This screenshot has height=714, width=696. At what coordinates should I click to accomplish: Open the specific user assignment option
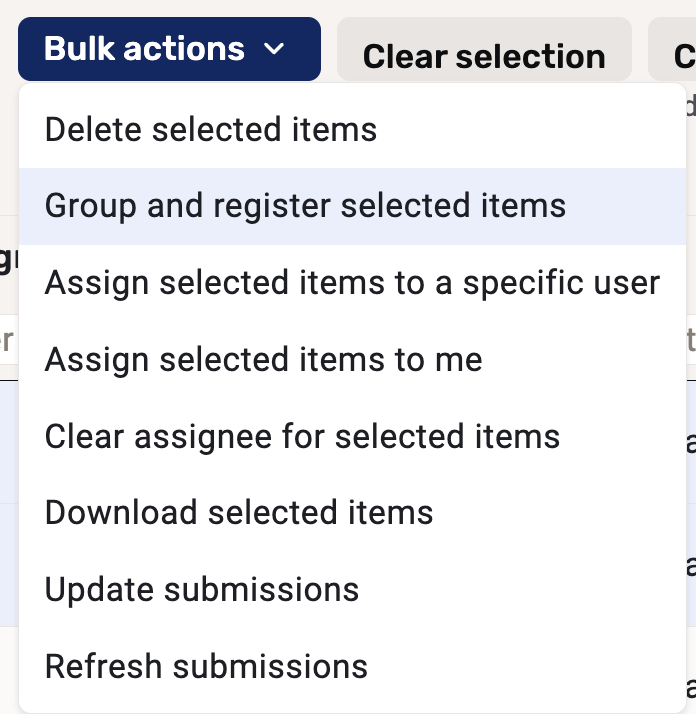pos(352,283)
